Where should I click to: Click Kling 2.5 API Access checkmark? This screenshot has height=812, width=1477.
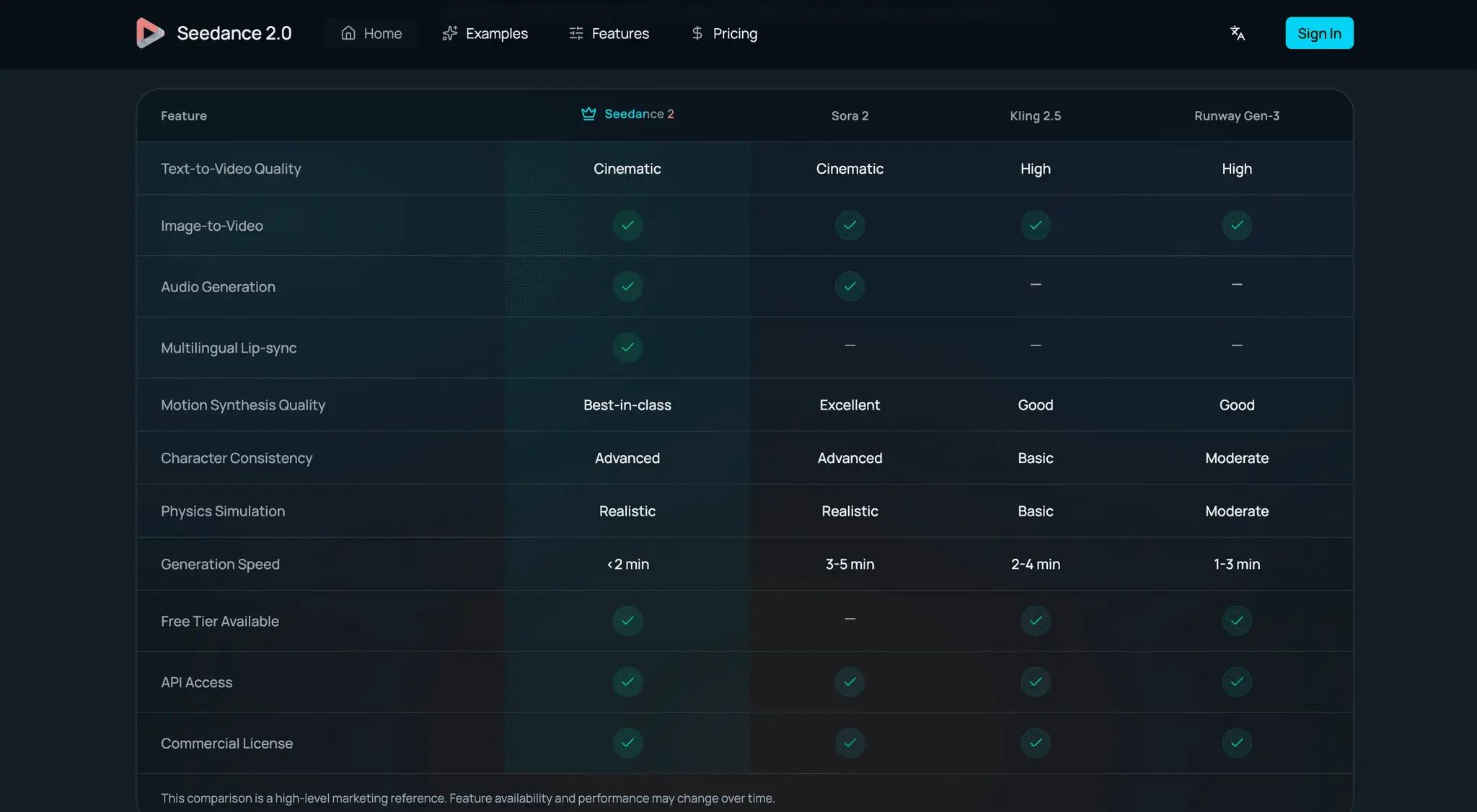tap(1036, 682)
